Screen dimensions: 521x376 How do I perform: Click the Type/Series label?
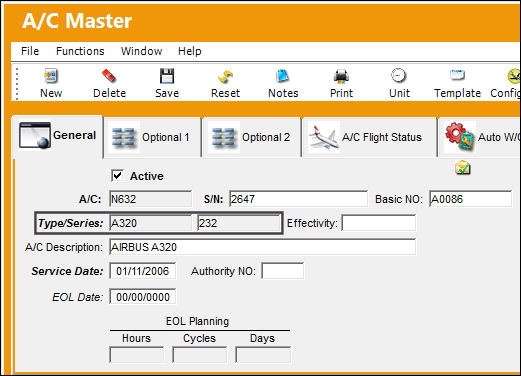[x=70, y=223]
